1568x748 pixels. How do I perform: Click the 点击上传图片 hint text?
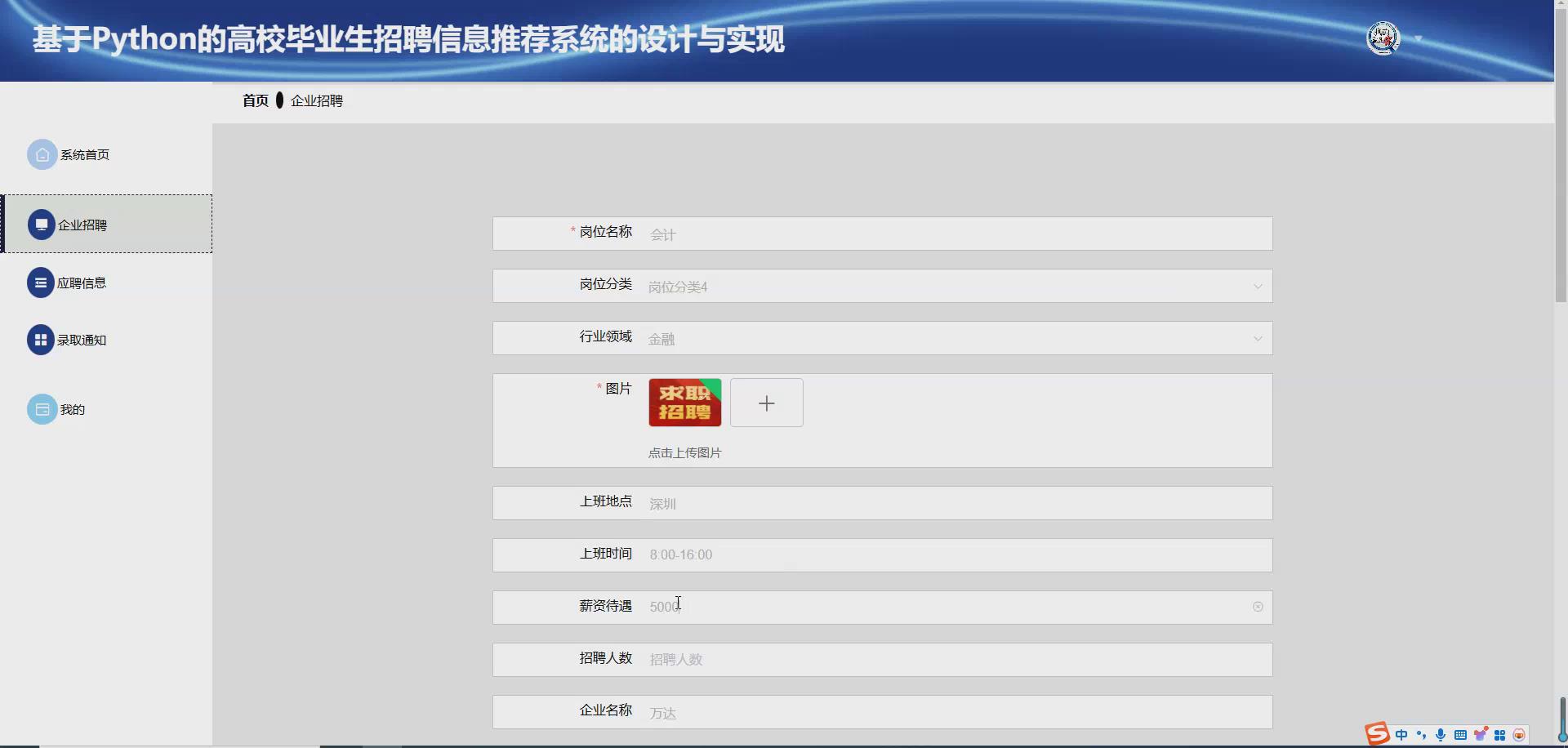click(684, 452)
